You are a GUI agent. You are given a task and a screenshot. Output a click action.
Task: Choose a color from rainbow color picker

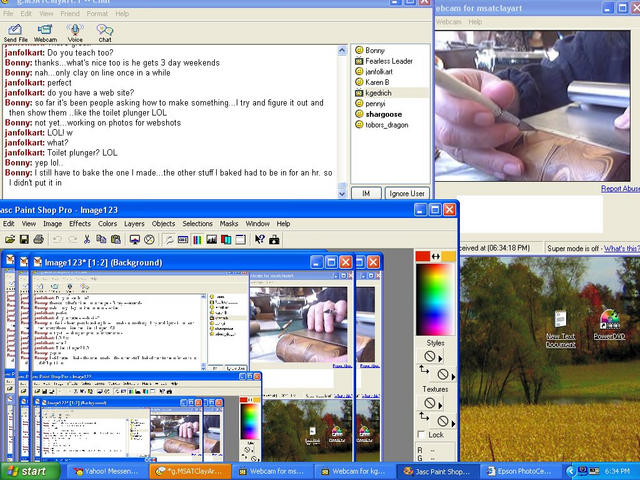(434, 300)
